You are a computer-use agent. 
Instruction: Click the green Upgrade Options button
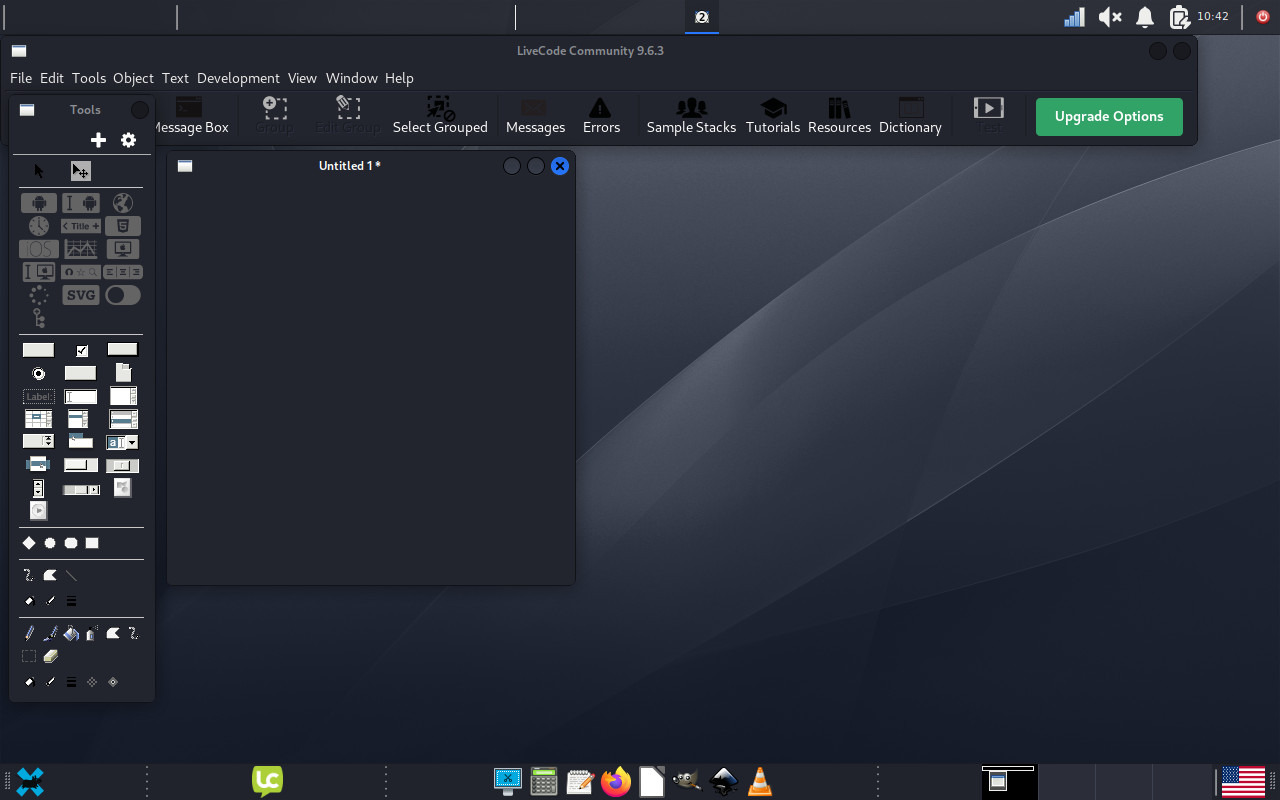(1109, 116)
